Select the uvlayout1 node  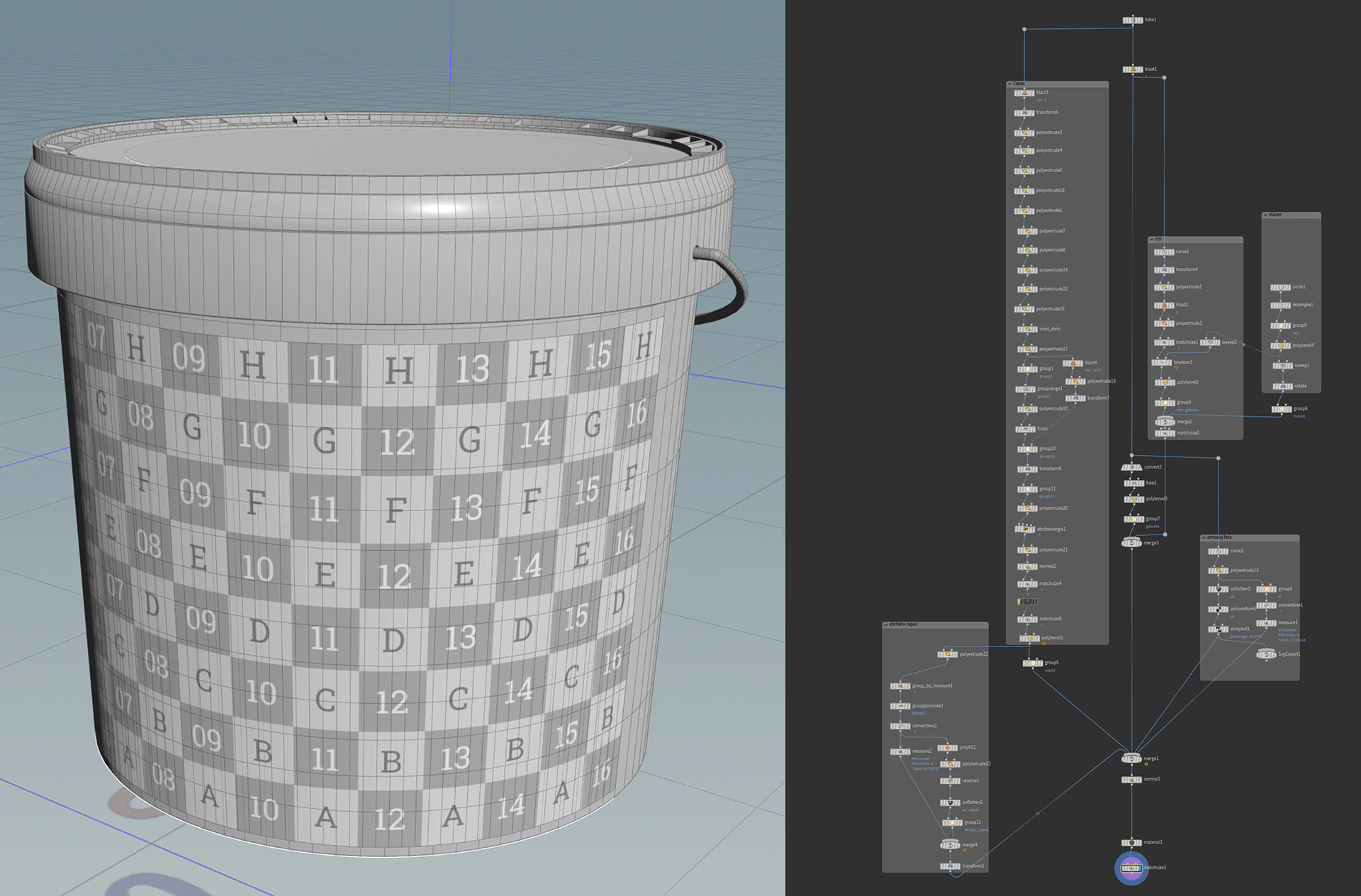click(x=1219, y=629)
